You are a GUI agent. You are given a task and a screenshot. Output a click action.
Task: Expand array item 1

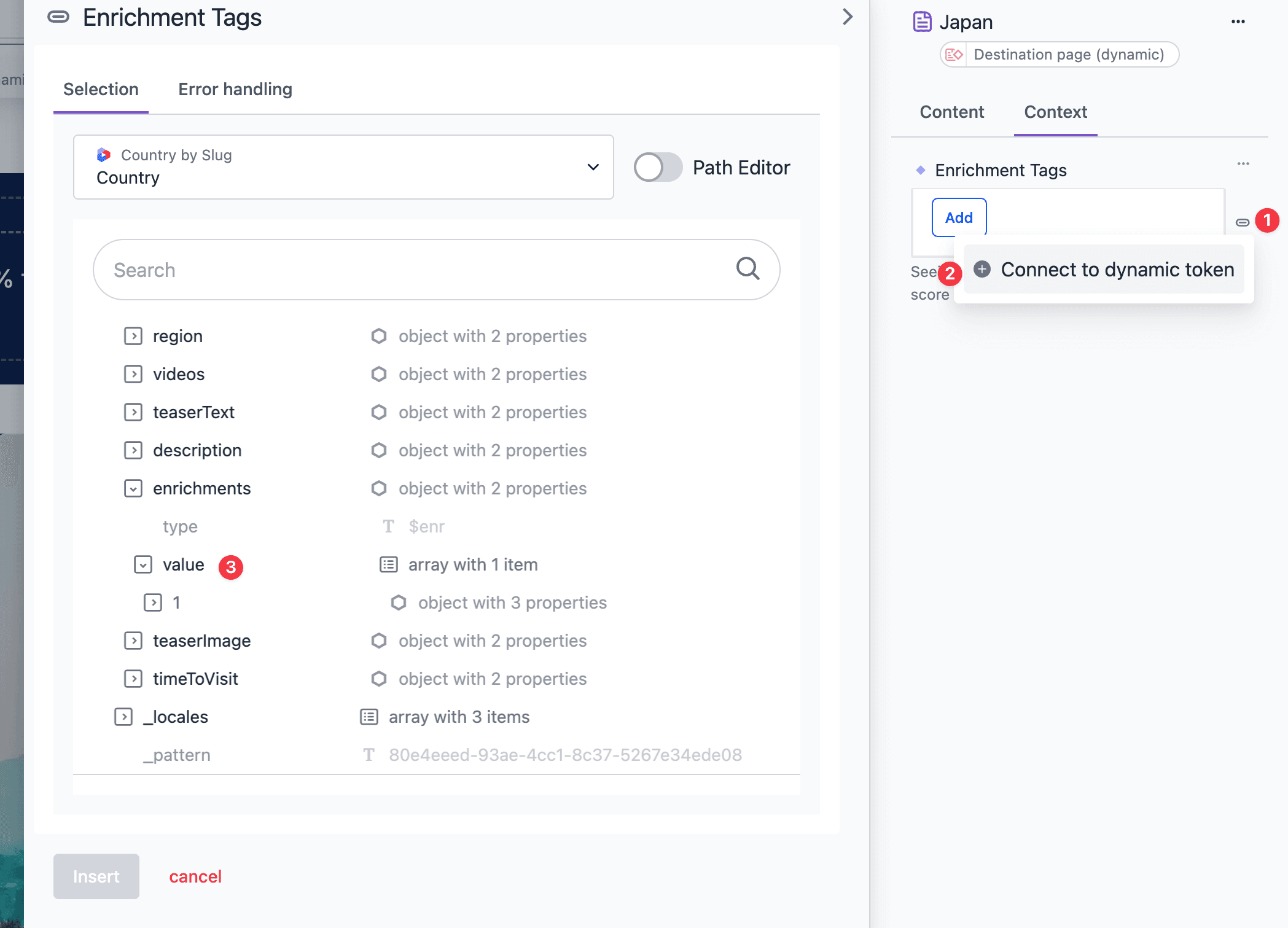click(x=153, y=602)
